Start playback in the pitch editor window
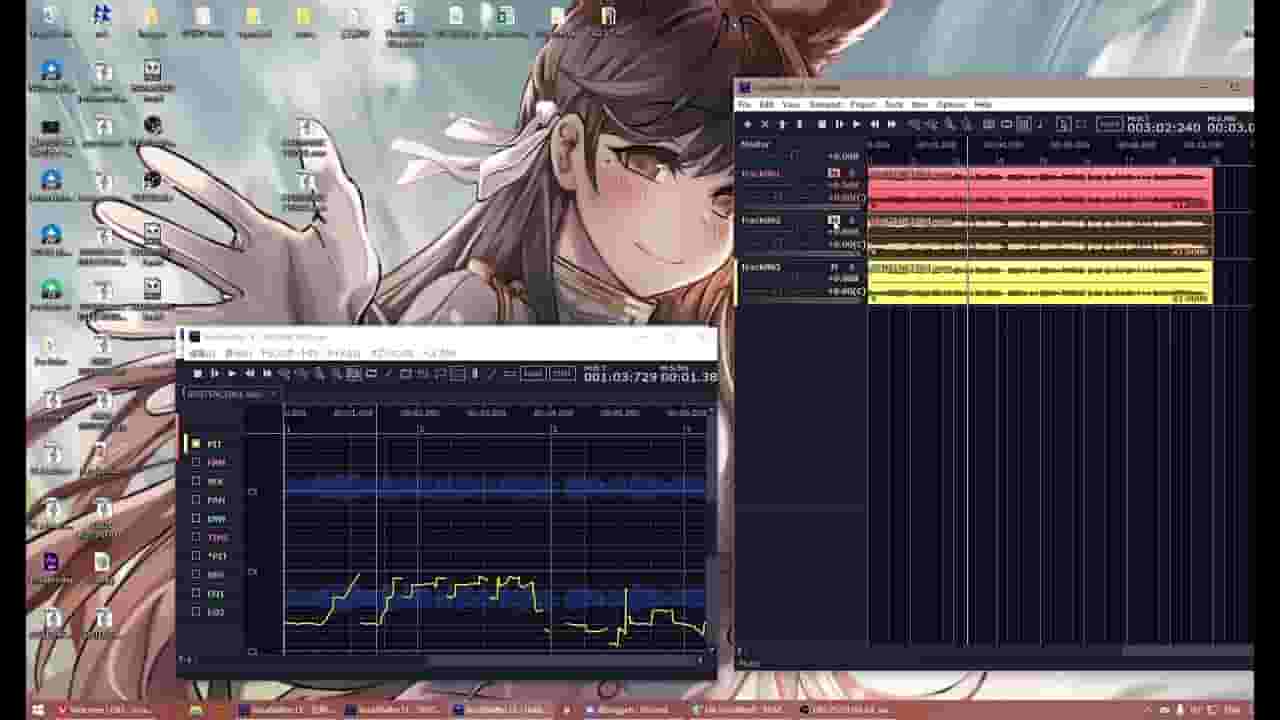Viewport: 1280px width, 720px height. point(232,374)
